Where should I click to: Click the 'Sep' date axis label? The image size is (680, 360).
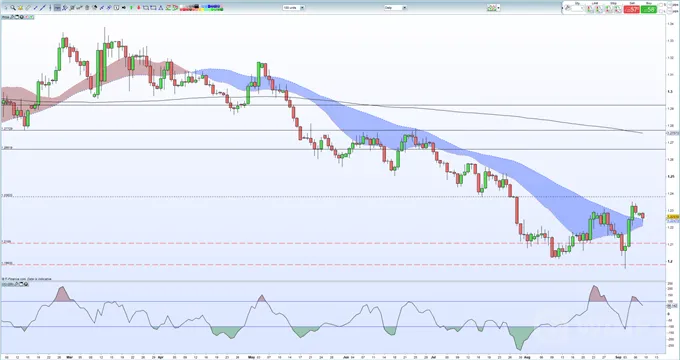pyautogui.click(x=619, y=357)
